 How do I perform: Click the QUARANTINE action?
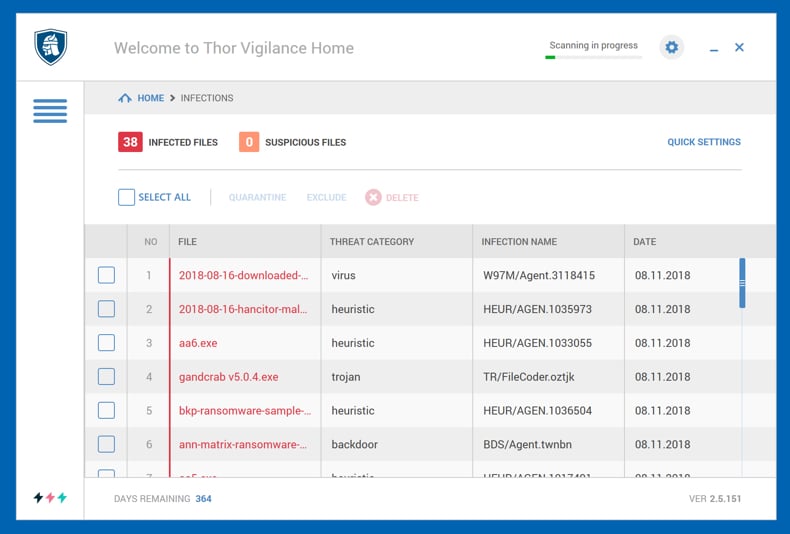click(x=257, y=197)
